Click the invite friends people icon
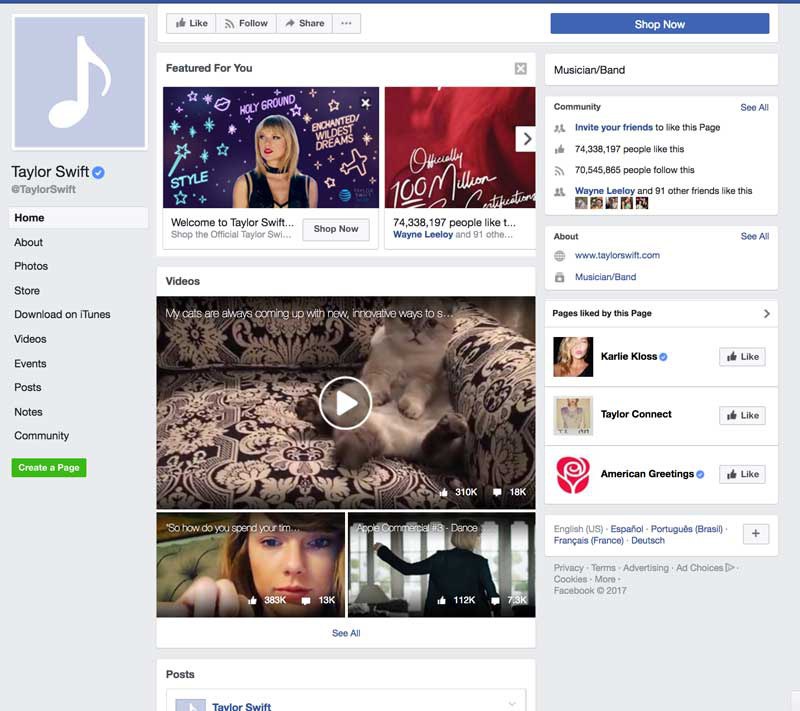 click(560, 128)
